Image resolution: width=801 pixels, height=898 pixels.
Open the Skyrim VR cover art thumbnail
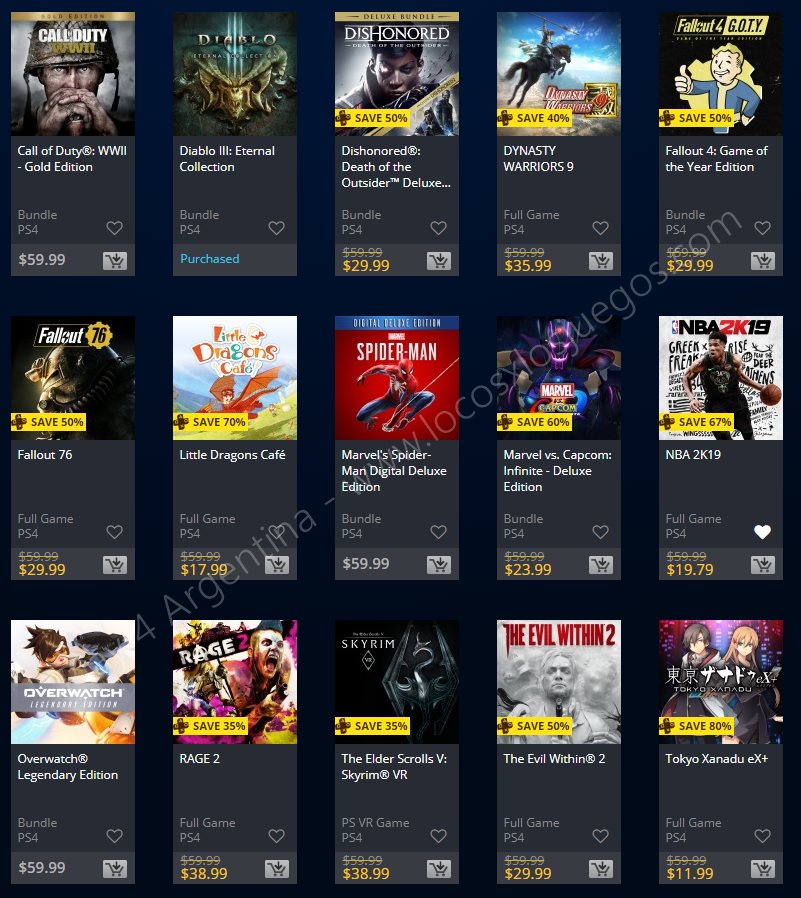coord(397,682)
